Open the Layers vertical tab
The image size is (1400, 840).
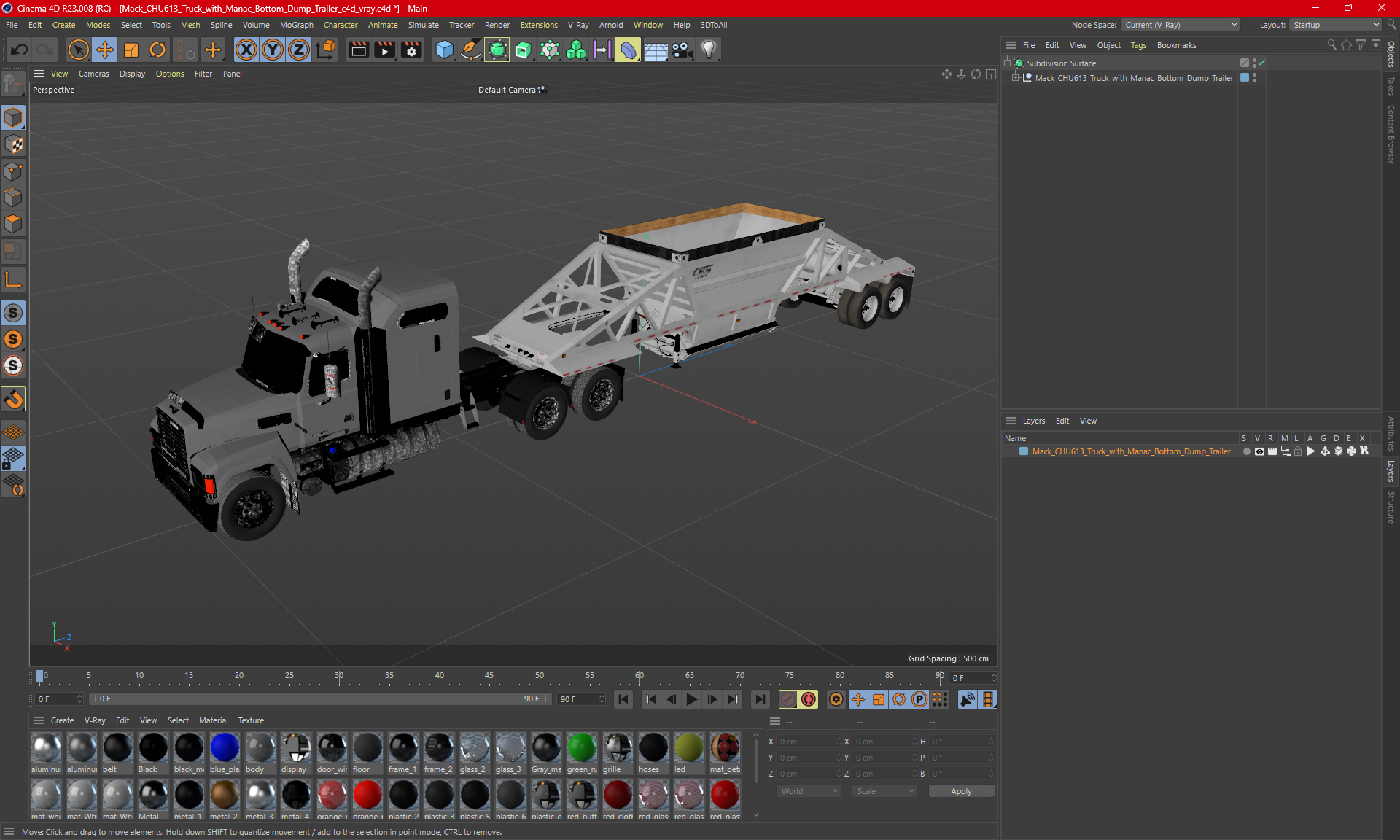tap(1391, 471)
